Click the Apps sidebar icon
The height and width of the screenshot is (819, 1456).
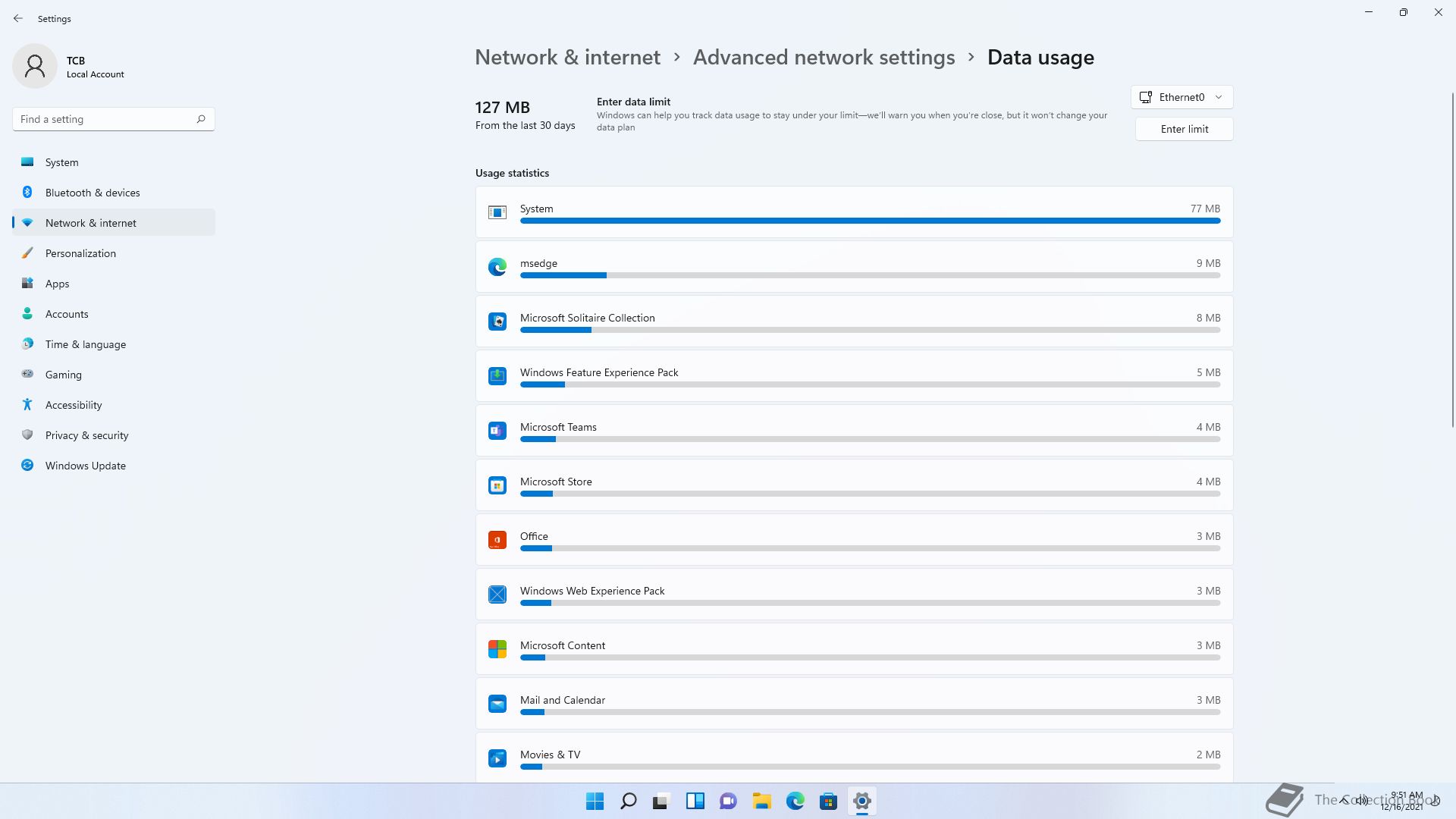[27, 283]
